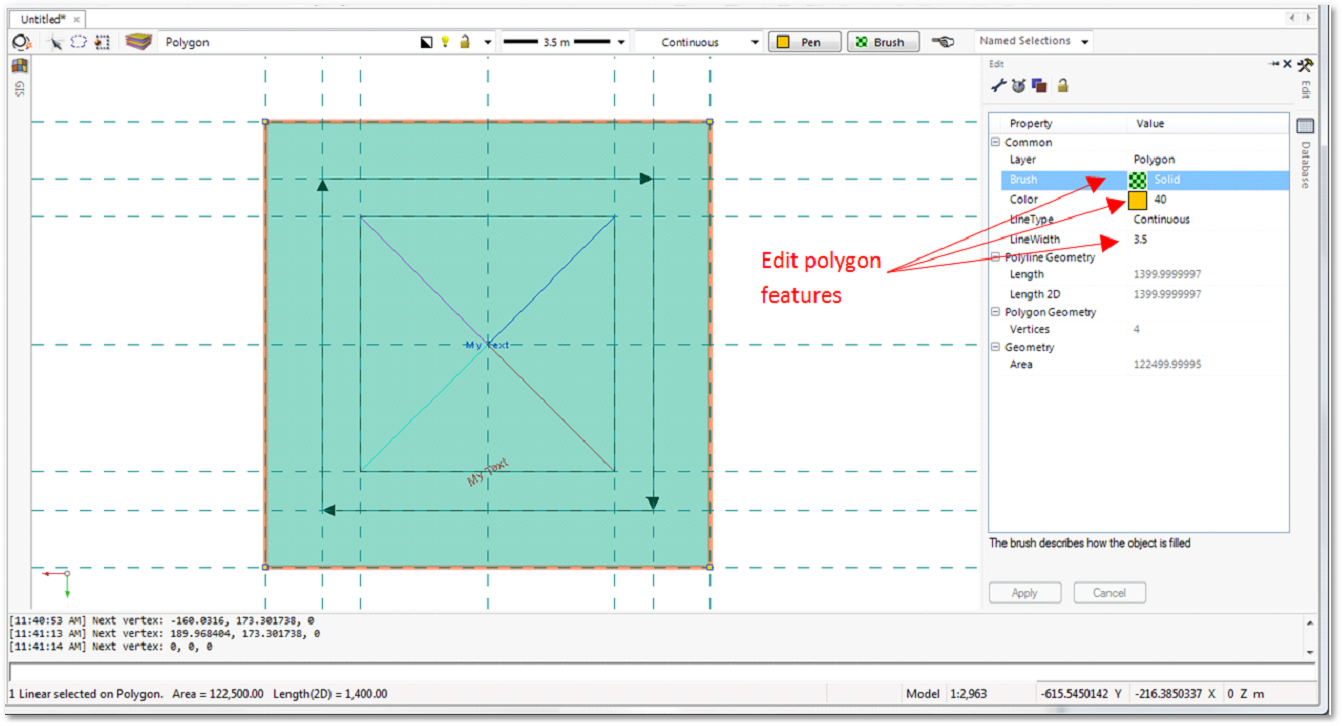Image resolution: width=1342 pixels, height=726 pixels.
Task: Collapse the Geometry property group
Action: click(996, 347)
